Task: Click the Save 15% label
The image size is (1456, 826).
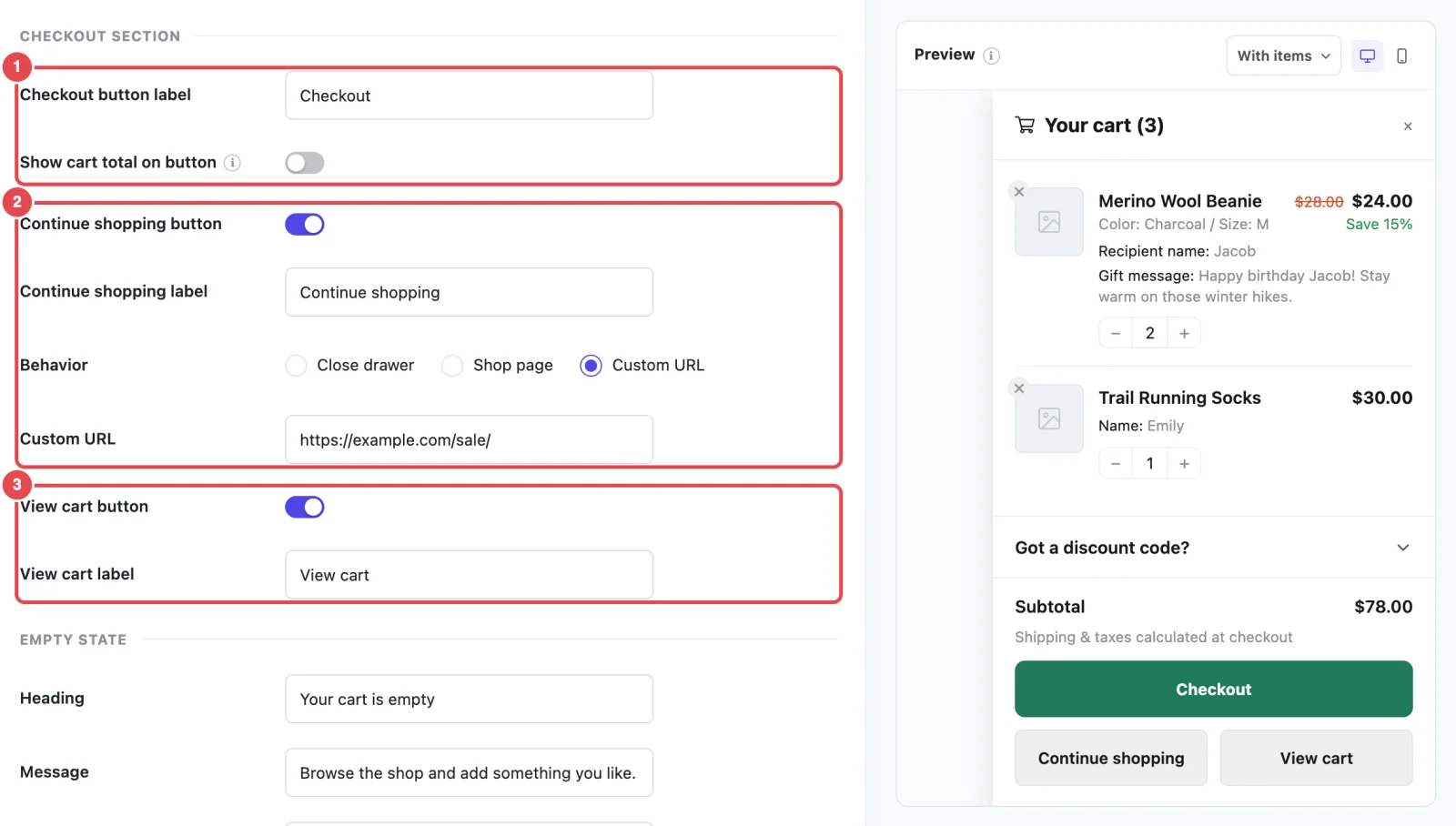Action: coord(1379,225)
